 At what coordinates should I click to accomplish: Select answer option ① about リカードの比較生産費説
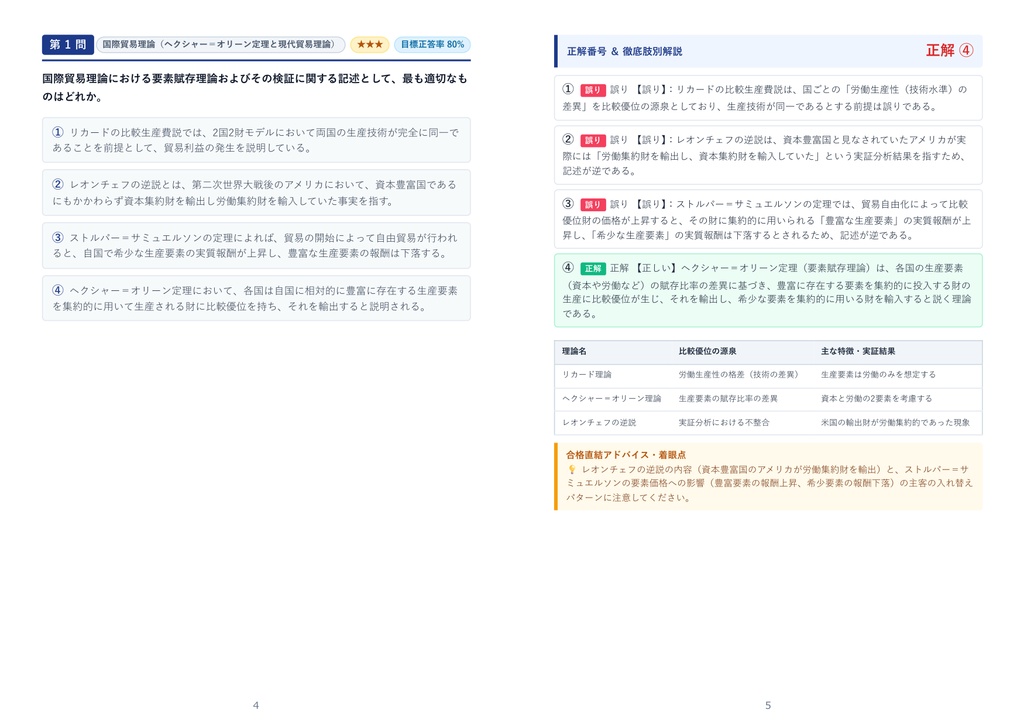[x=256, y=140]
